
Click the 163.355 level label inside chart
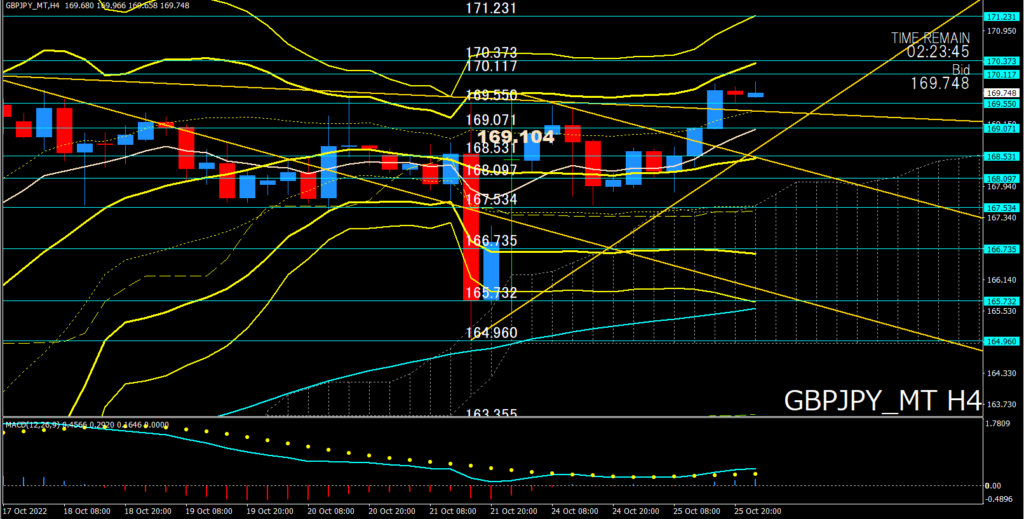click(491, 413)
